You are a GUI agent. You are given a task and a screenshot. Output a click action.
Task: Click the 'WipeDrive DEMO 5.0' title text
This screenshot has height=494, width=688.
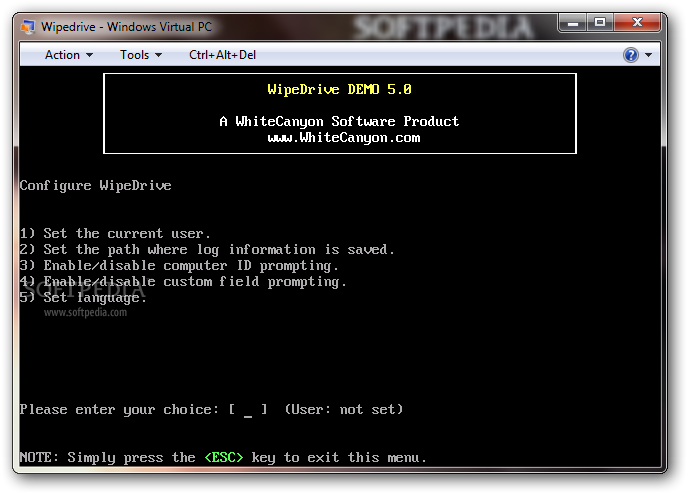(340, 89)
